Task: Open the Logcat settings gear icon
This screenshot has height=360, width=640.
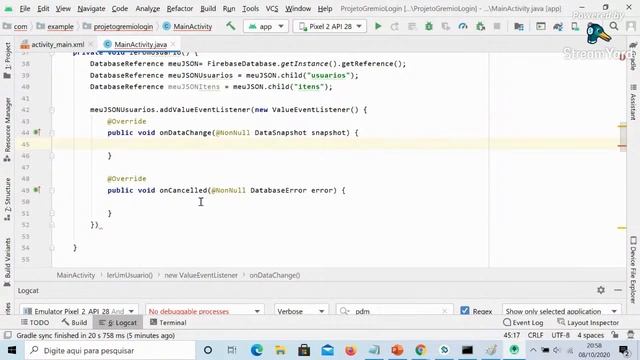Action: [x=601, y=290]
